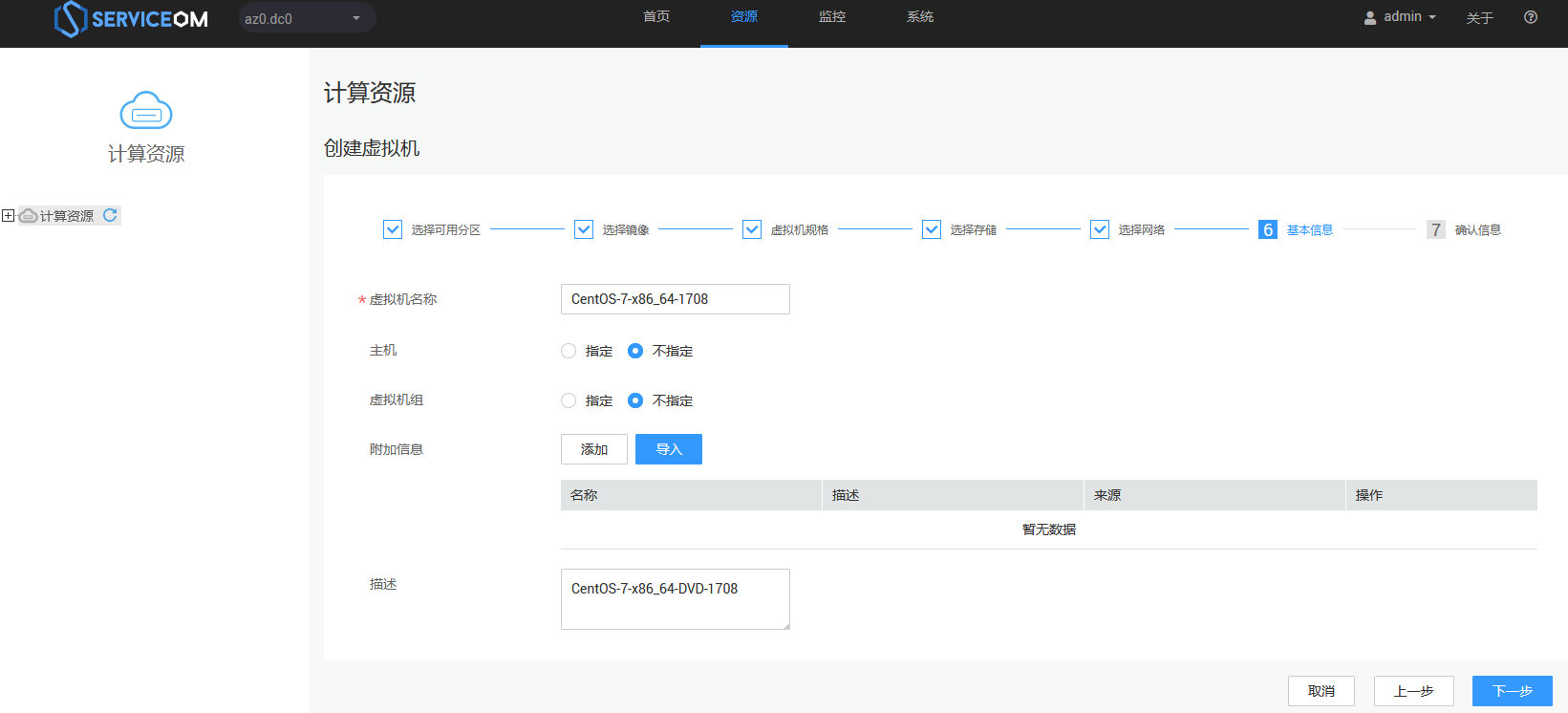Go back with 上一步 button
The width and height of the screenshot is (1568, 713).
pos(1414,691)
